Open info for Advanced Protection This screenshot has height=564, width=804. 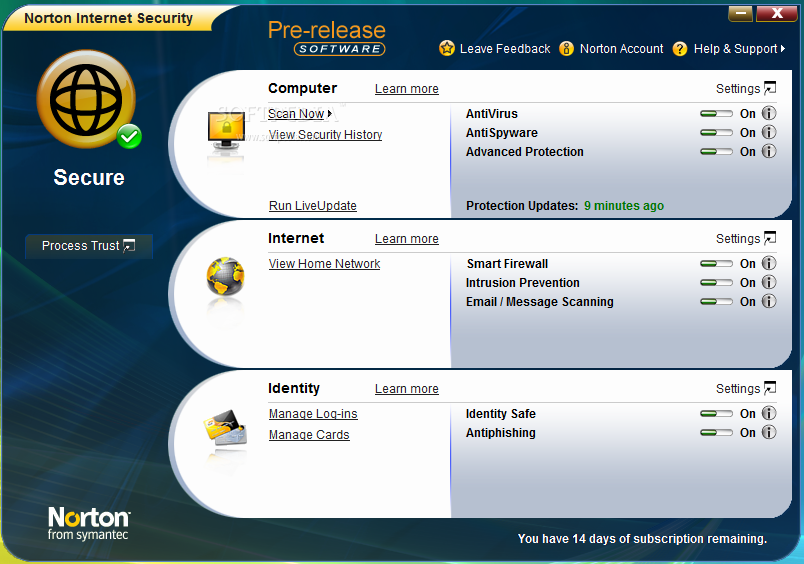[769, 151]
